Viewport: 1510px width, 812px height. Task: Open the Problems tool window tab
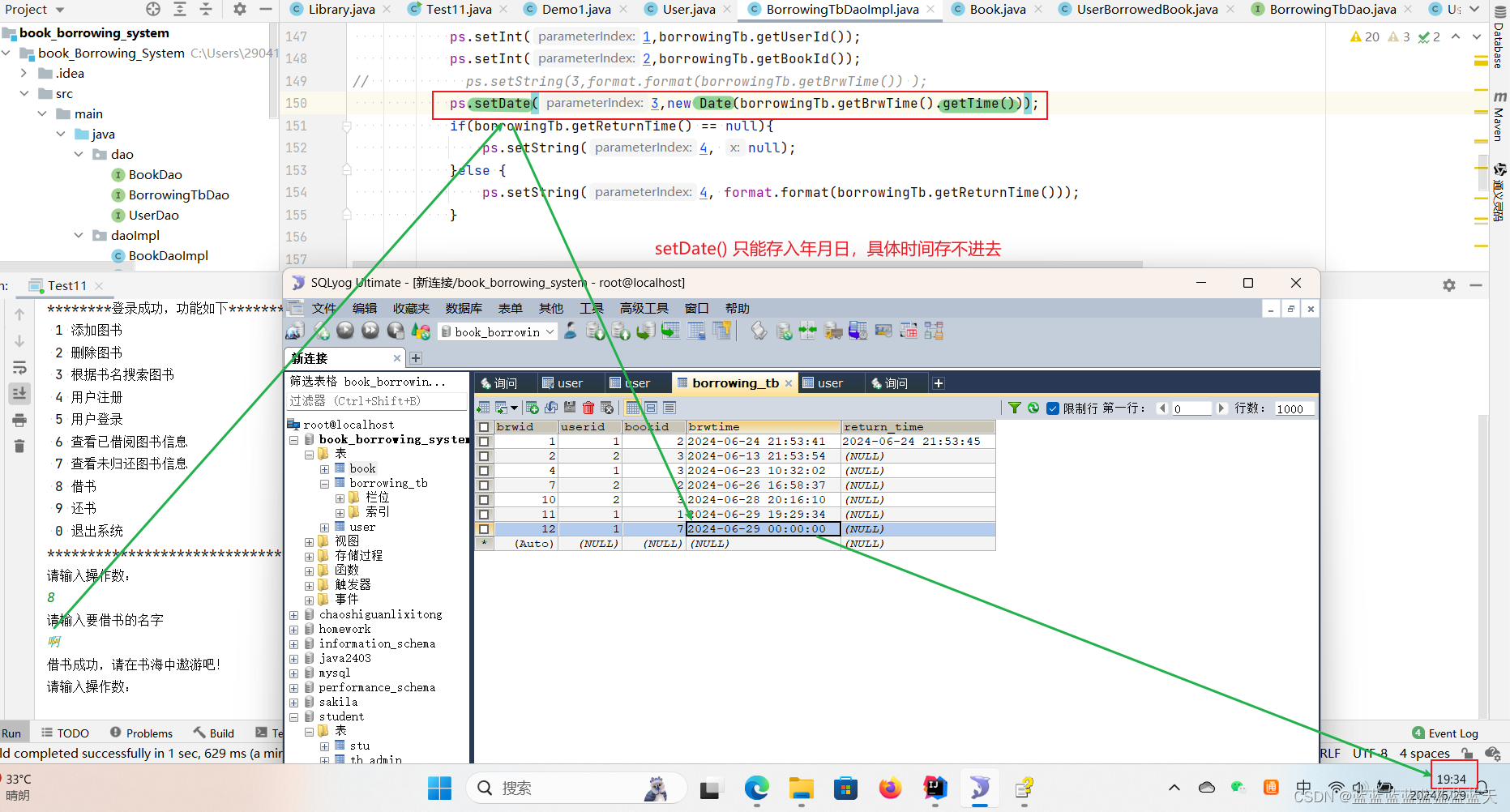click(142, 733)
